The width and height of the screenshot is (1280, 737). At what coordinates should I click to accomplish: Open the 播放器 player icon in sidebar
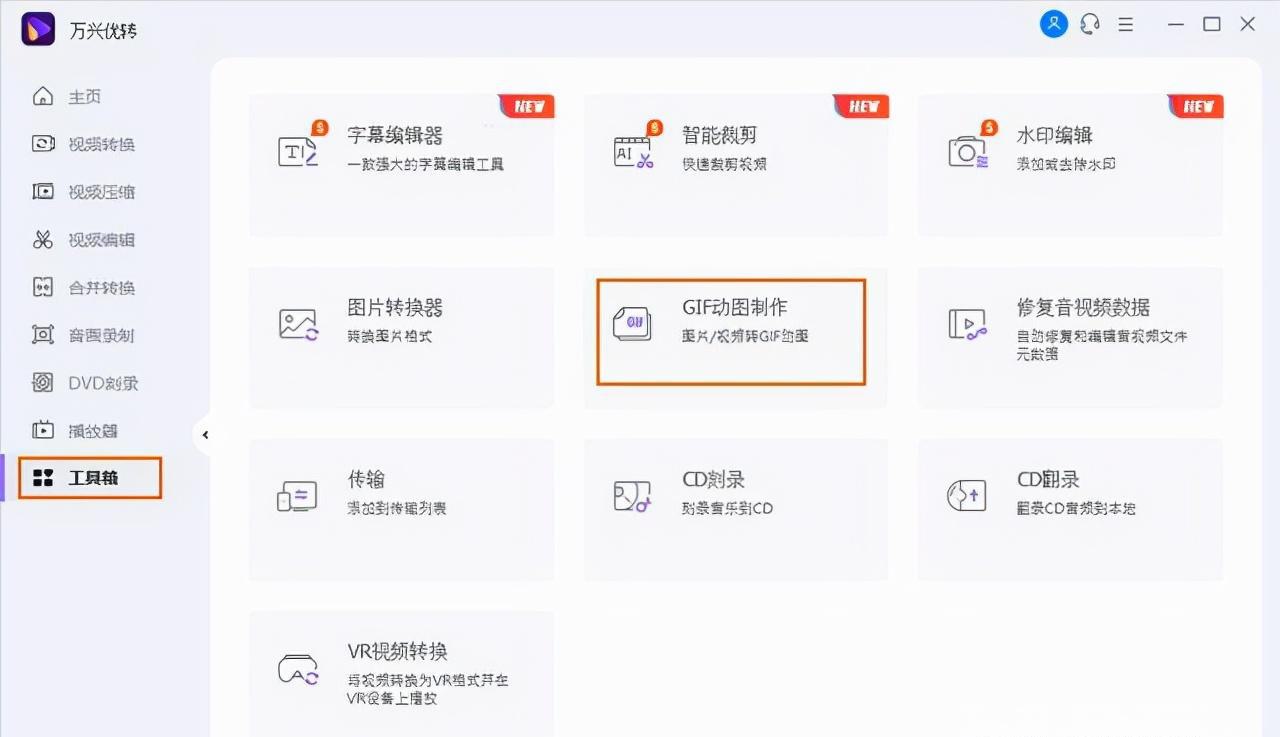point(42,431)
